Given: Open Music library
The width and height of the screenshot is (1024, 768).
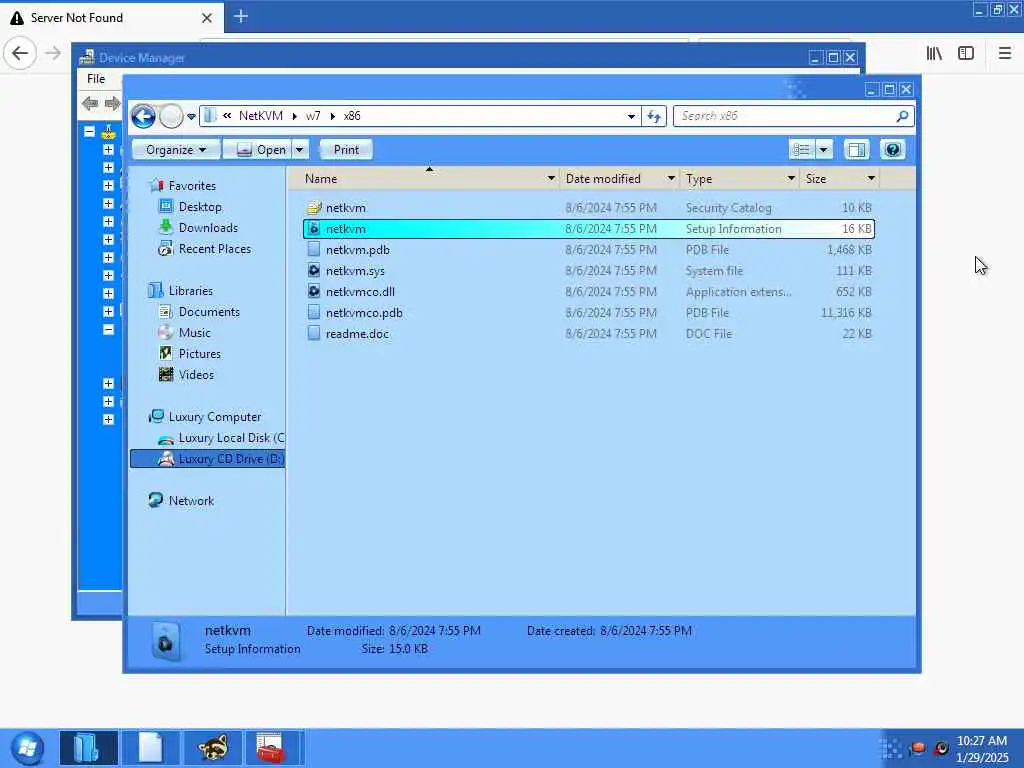Looking at the screenshot, I should [x=195, y=332].
